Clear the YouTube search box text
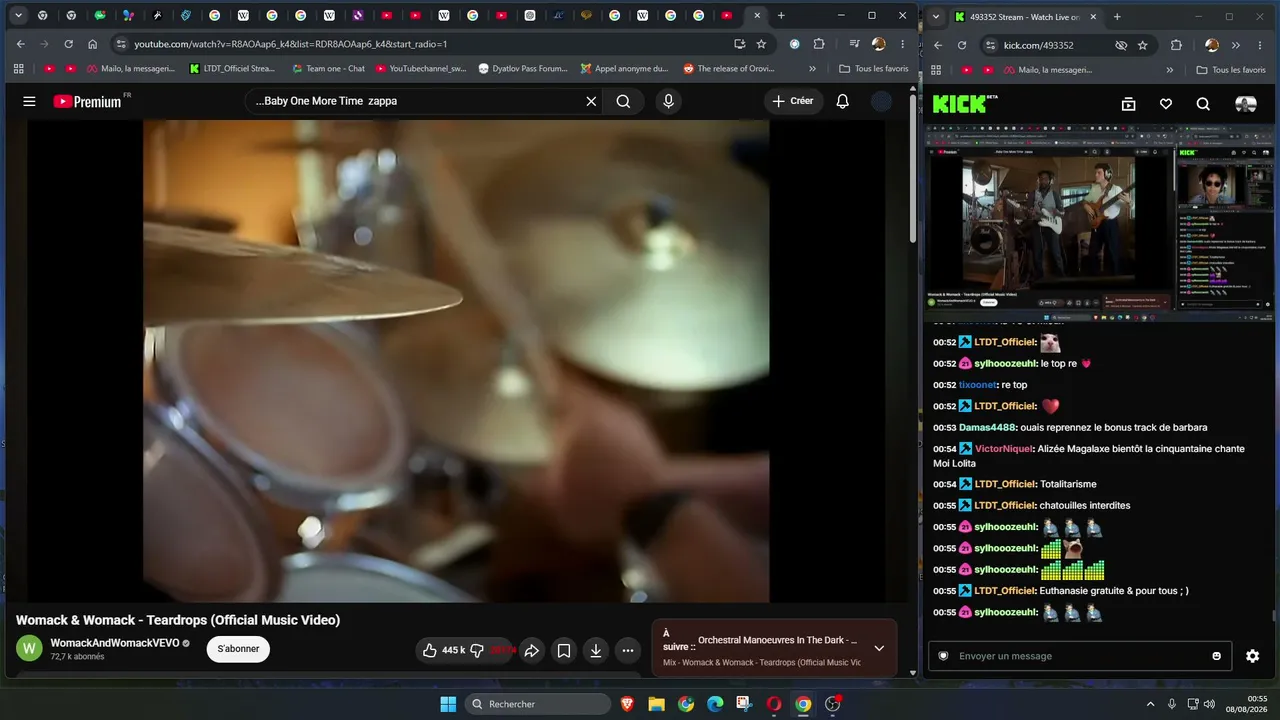Viewport: 1280px width, 720px height. (591, 101)
